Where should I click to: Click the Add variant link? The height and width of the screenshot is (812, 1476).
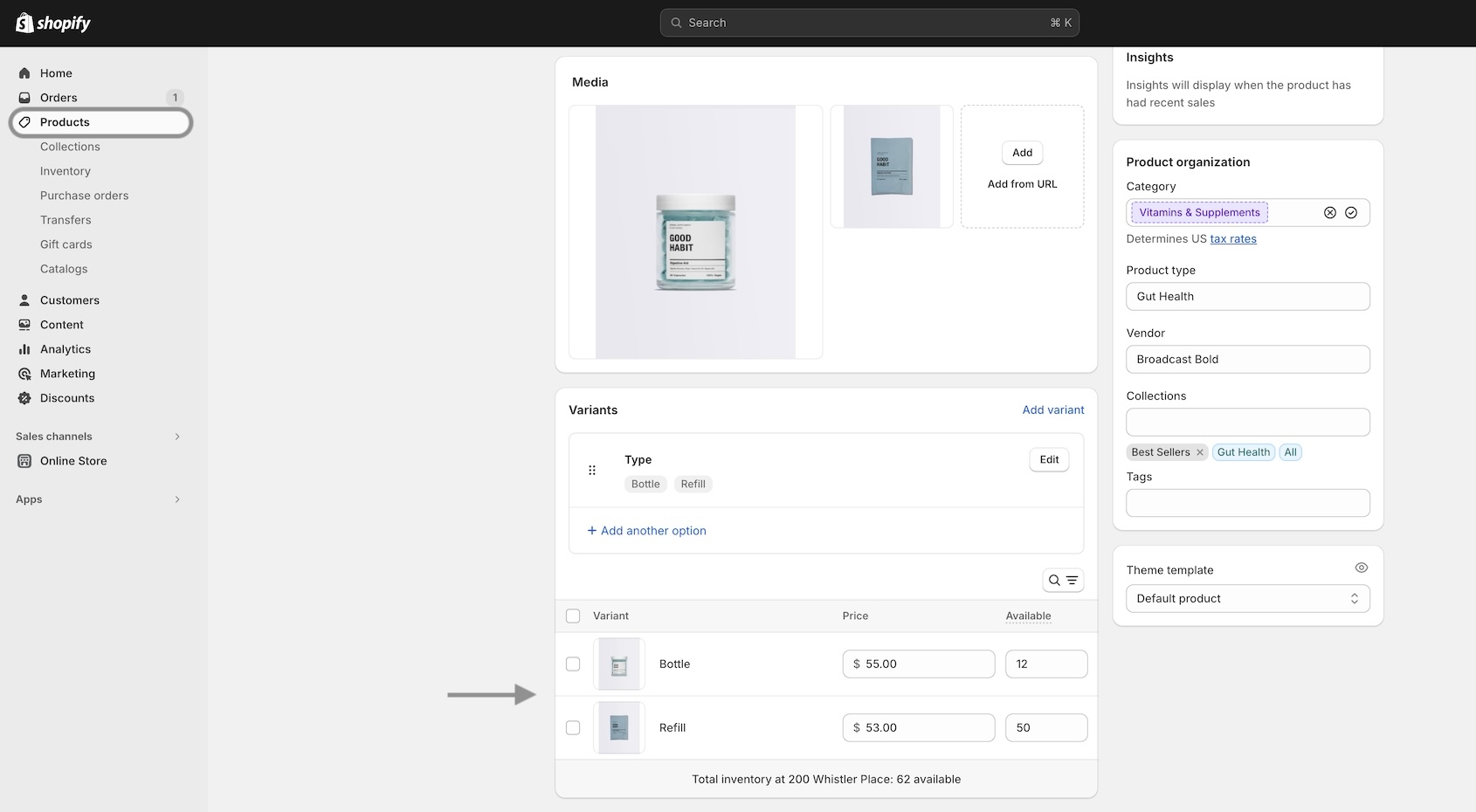[1052, 410]
